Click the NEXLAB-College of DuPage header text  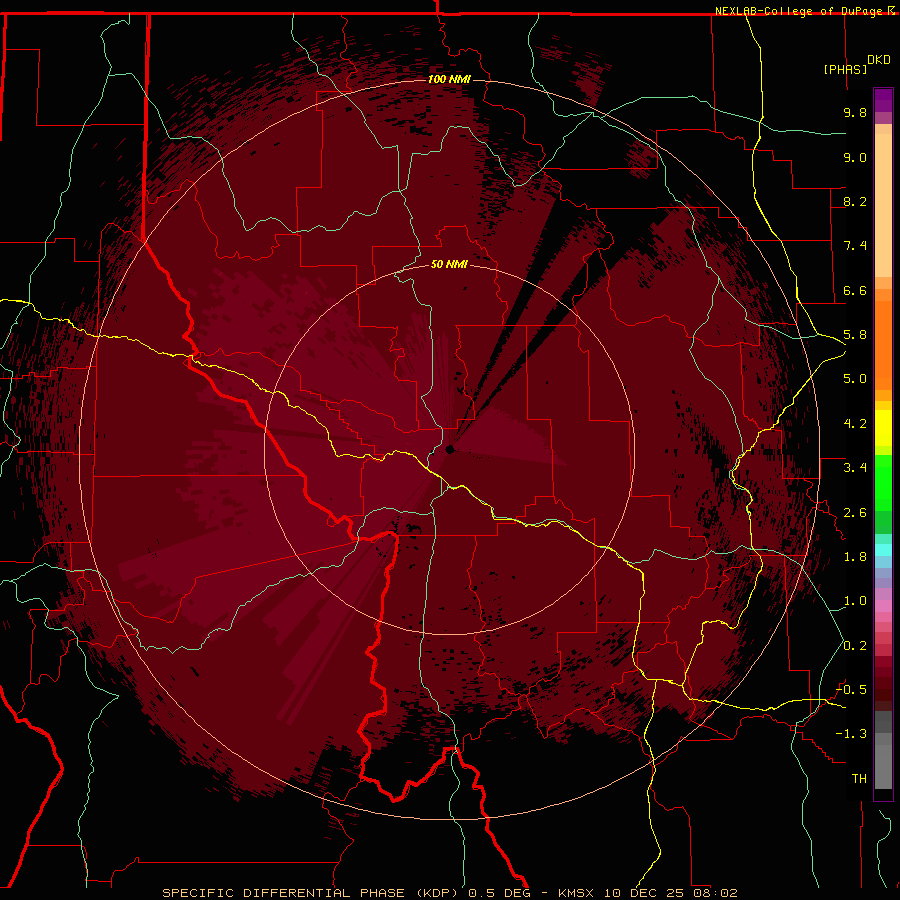click(801, 11)
